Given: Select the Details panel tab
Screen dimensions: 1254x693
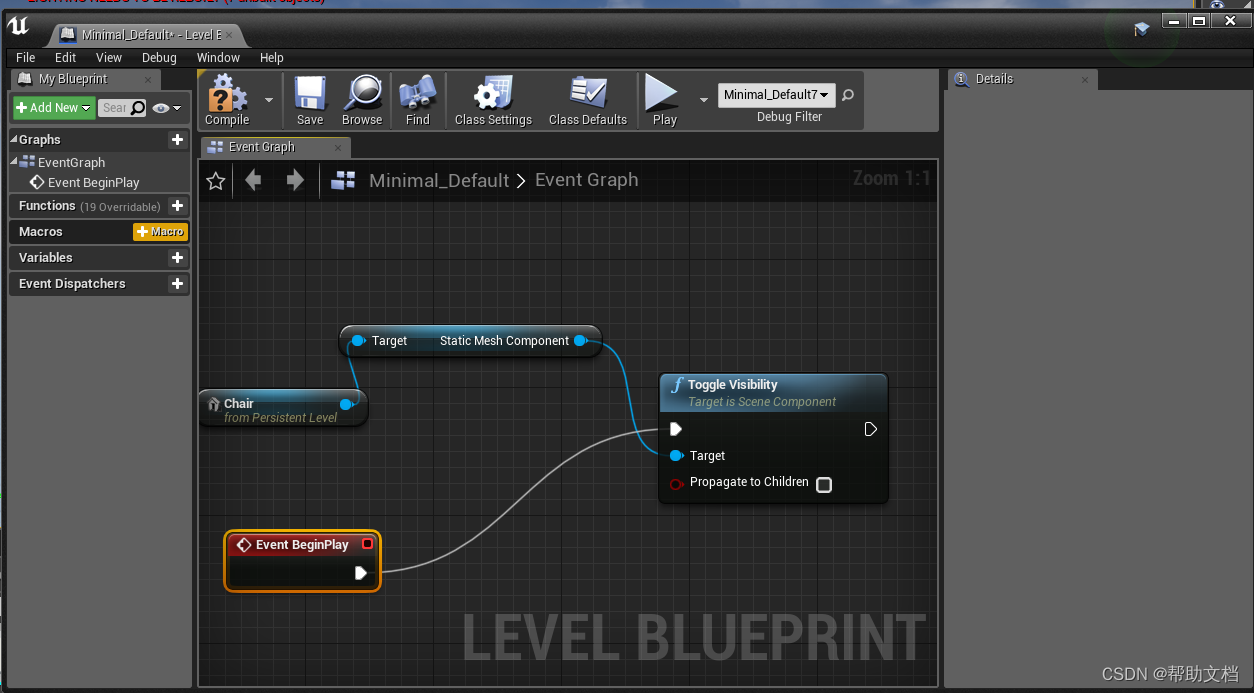Looking at the screenshot, I should coord(1020,79).
